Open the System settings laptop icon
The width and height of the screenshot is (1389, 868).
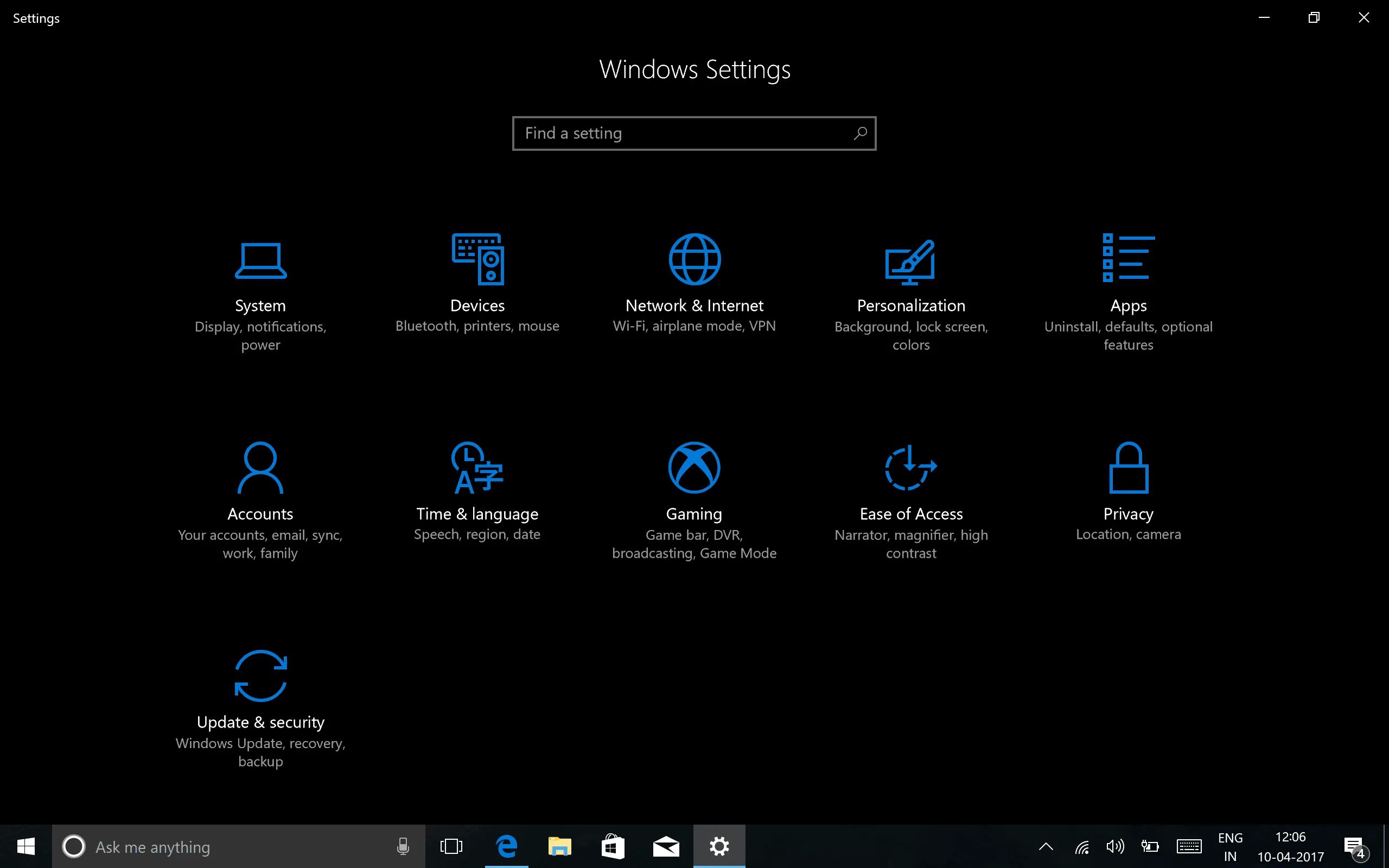pyautogui.click(x=260, y=260)
